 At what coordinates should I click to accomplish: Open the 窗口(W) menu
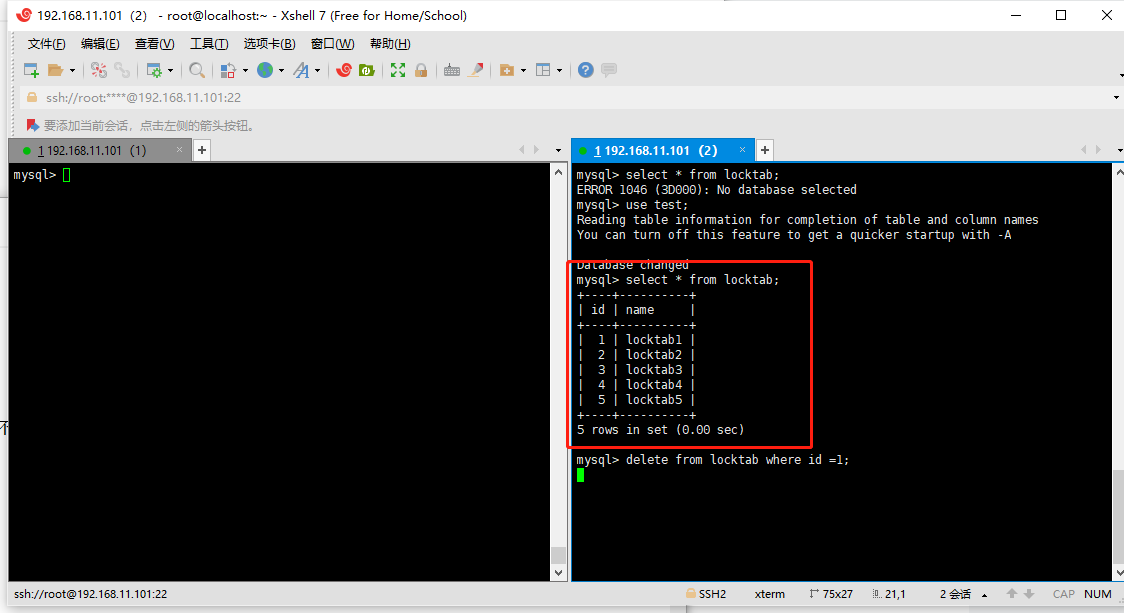tap(333, 44)
